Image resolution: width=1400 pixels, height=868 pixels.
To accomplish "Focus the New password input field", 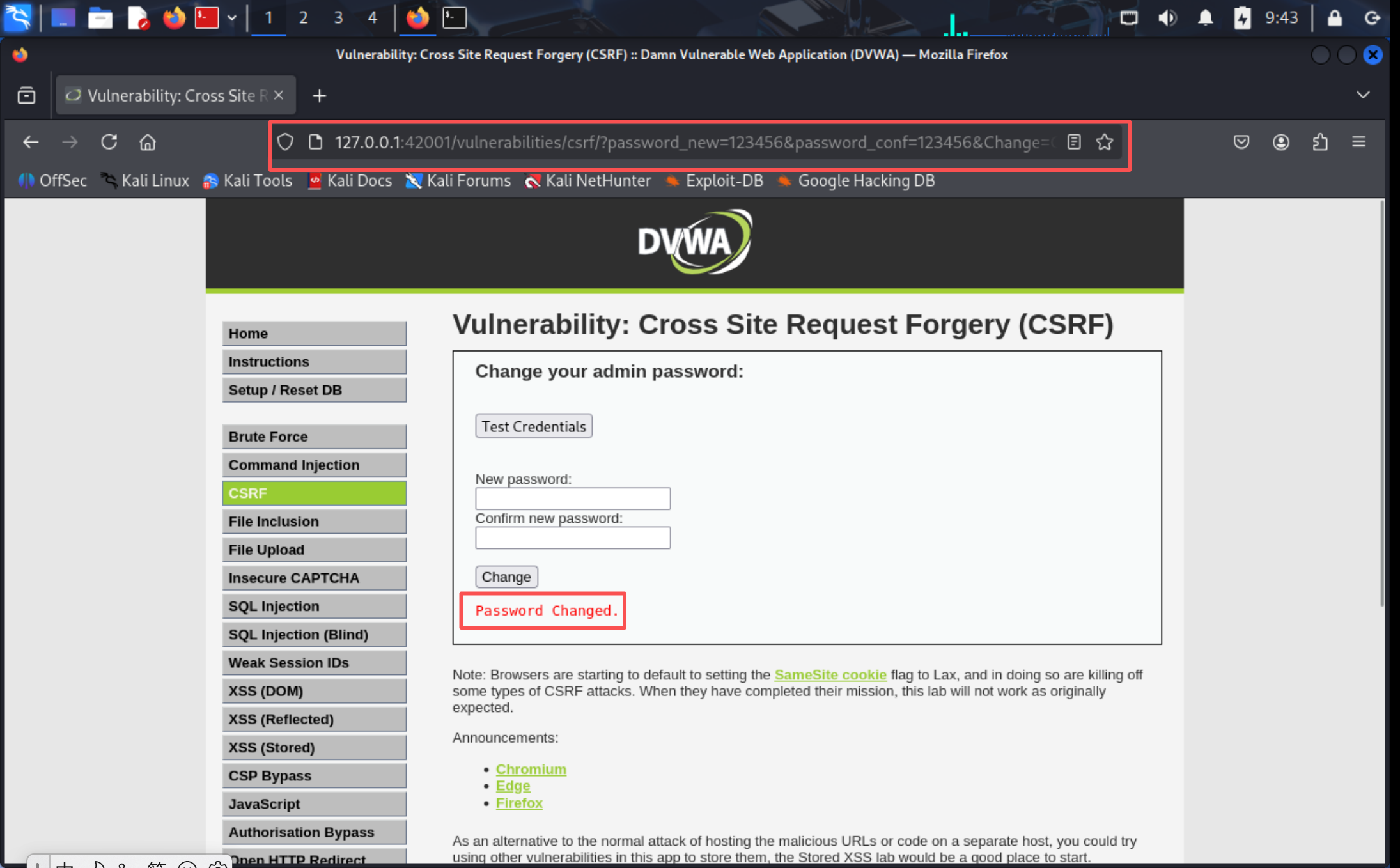I will pyautogui.click(x=573, y=499).
